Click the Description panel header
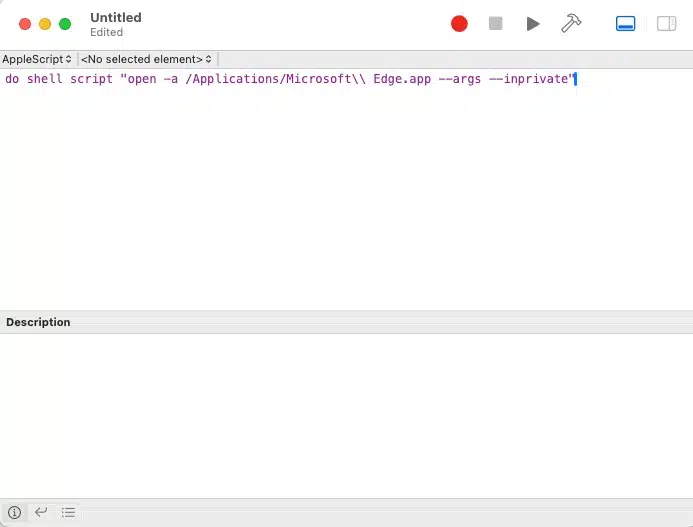 [x=346, y=322]
